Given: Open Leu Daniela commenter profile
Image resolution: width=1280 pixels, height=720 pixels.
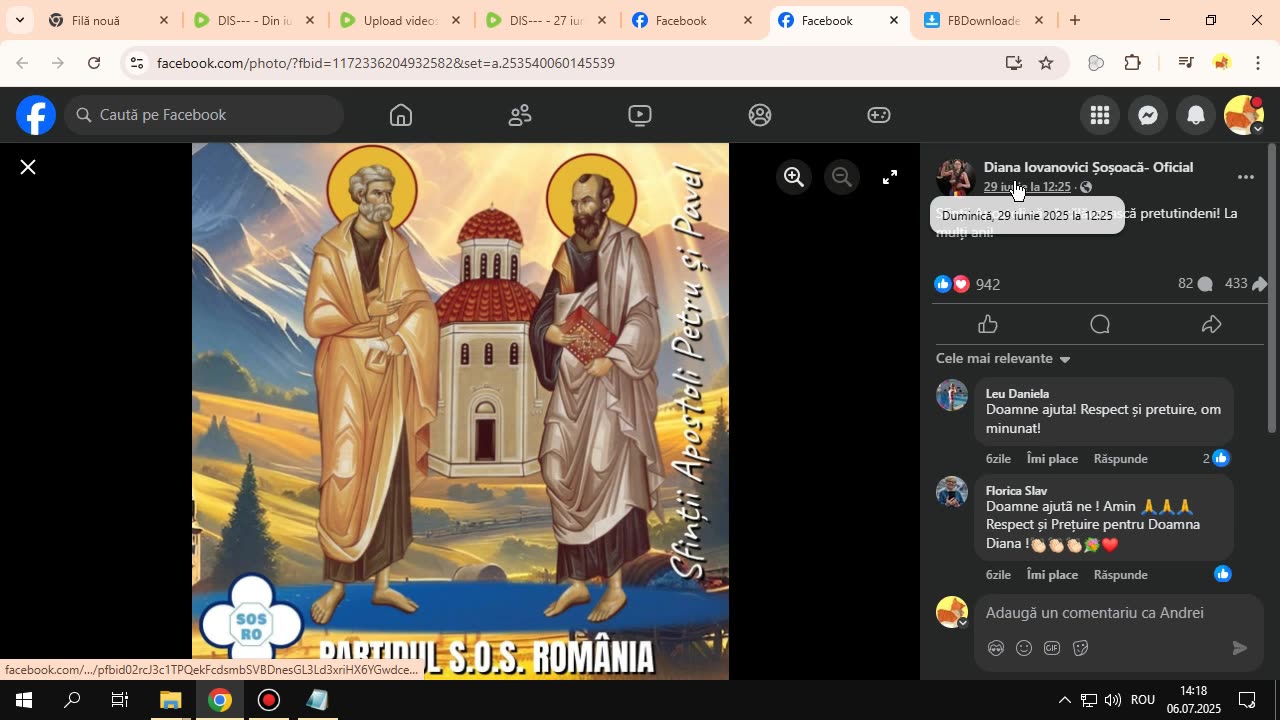Looking at the screenshot, I should (1017, 394).
